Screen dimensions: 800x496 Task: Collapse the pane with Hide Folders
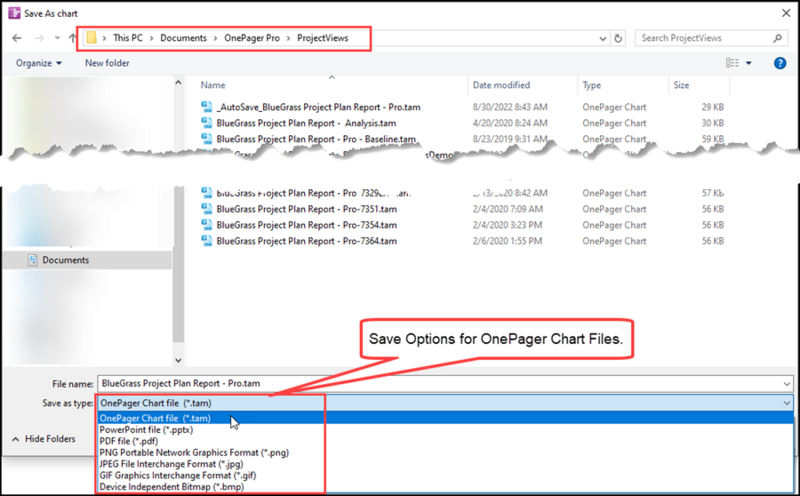44,439
